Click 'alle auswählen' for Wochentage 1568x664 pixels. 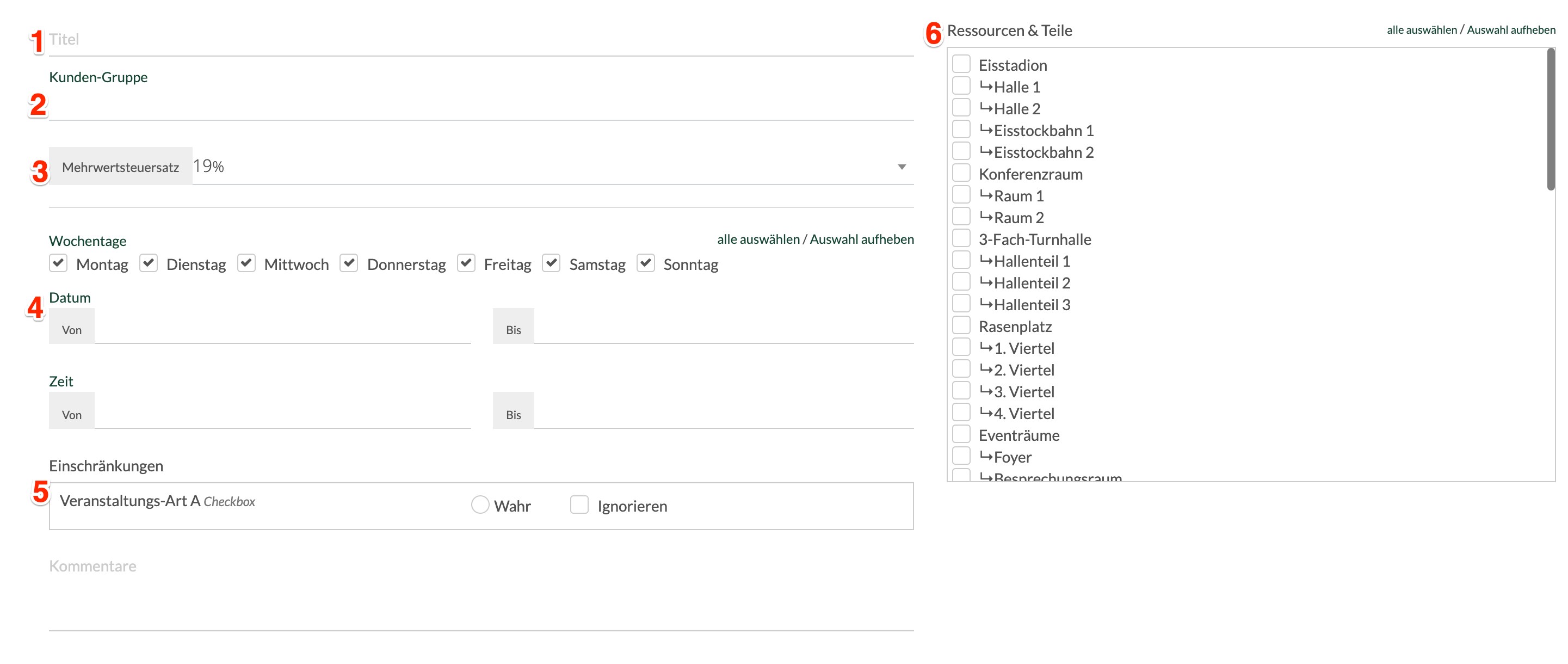pos(758,239)
